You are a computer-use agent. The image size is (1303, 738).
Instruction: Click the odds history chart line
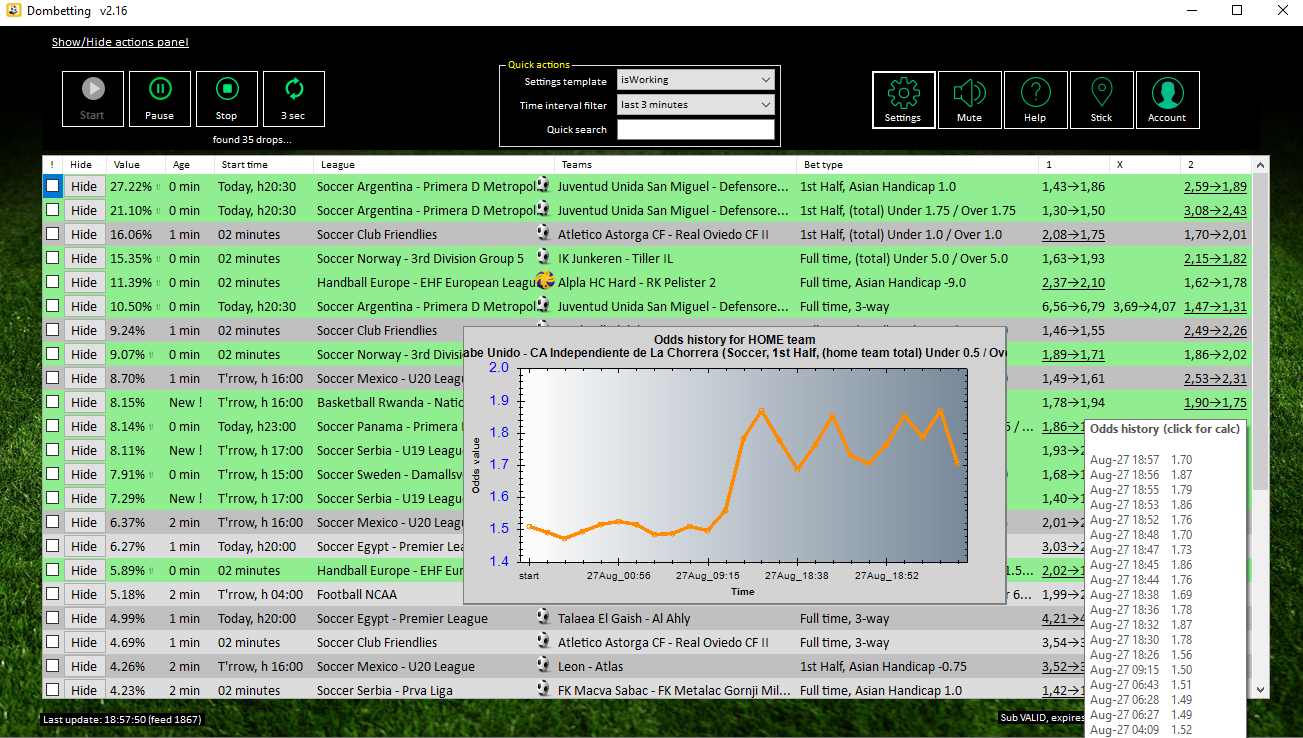pos(742,474)
